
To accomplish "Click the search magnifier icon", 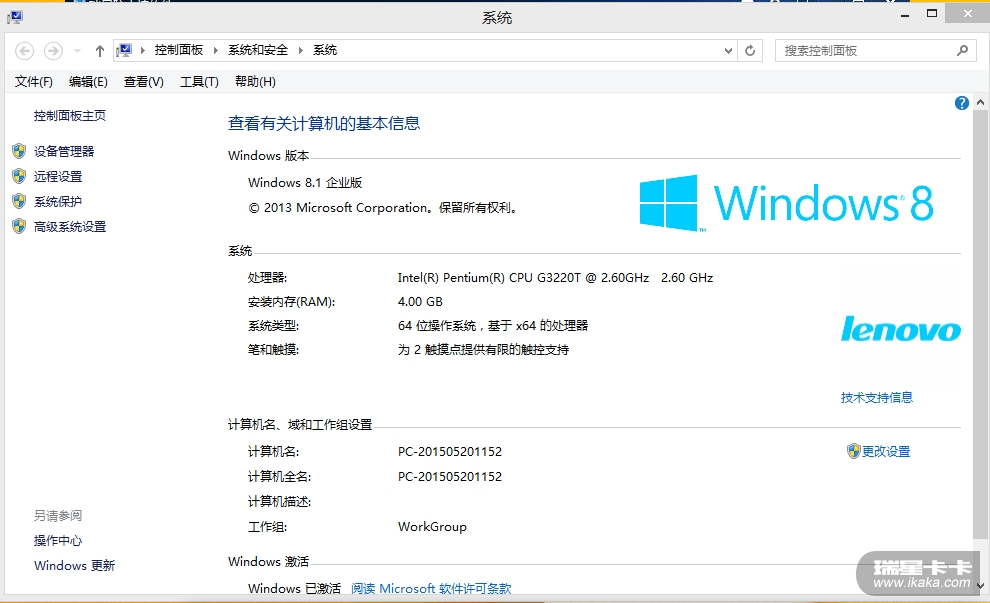I will coord(962,51).
